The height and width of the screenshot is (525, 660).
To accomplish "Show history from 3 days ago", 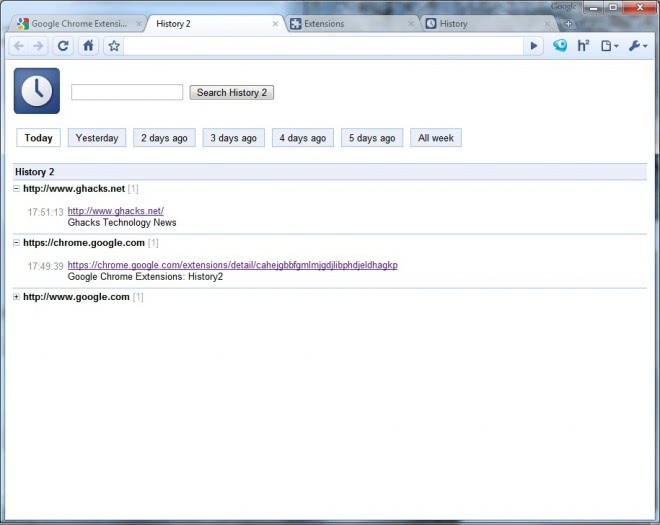I will [x=234, y=138].
